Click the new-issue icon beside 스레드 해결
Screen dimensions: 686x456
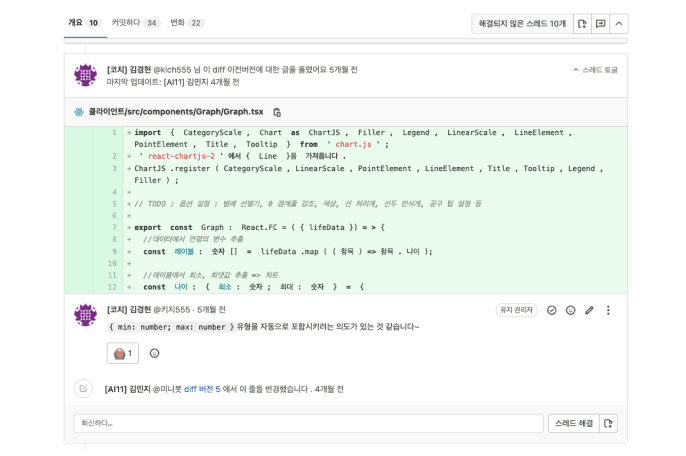[608, 423]
